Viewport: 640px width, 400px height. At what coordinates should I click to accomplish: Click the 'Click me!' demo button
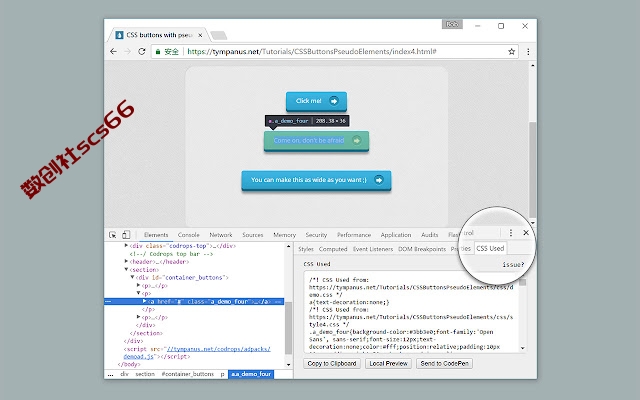point(316,101)
